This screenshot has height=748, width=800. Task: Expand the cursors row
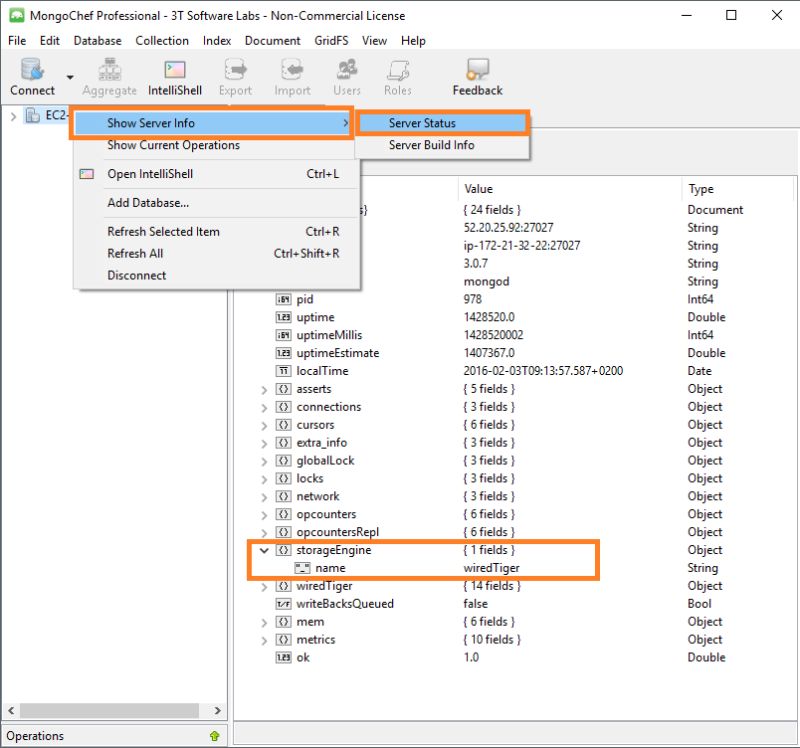[x=264, y=426]
